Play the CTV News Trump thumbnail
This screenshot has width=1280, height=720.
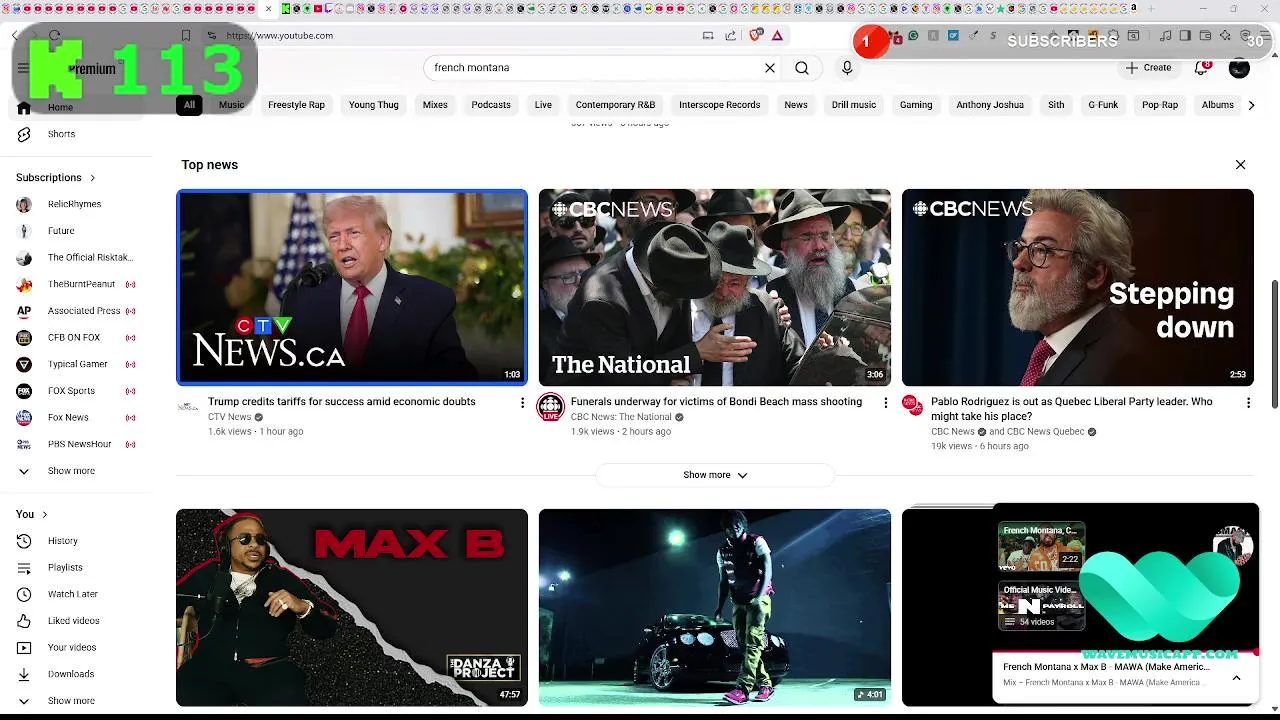[352, 287]
